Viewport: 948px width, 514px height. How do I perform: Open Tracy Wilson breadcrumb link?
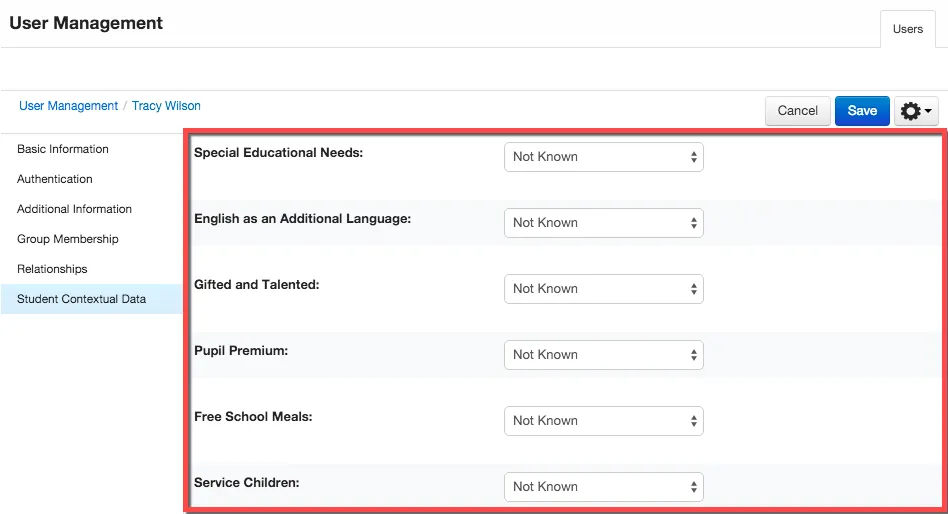[166, 106]
